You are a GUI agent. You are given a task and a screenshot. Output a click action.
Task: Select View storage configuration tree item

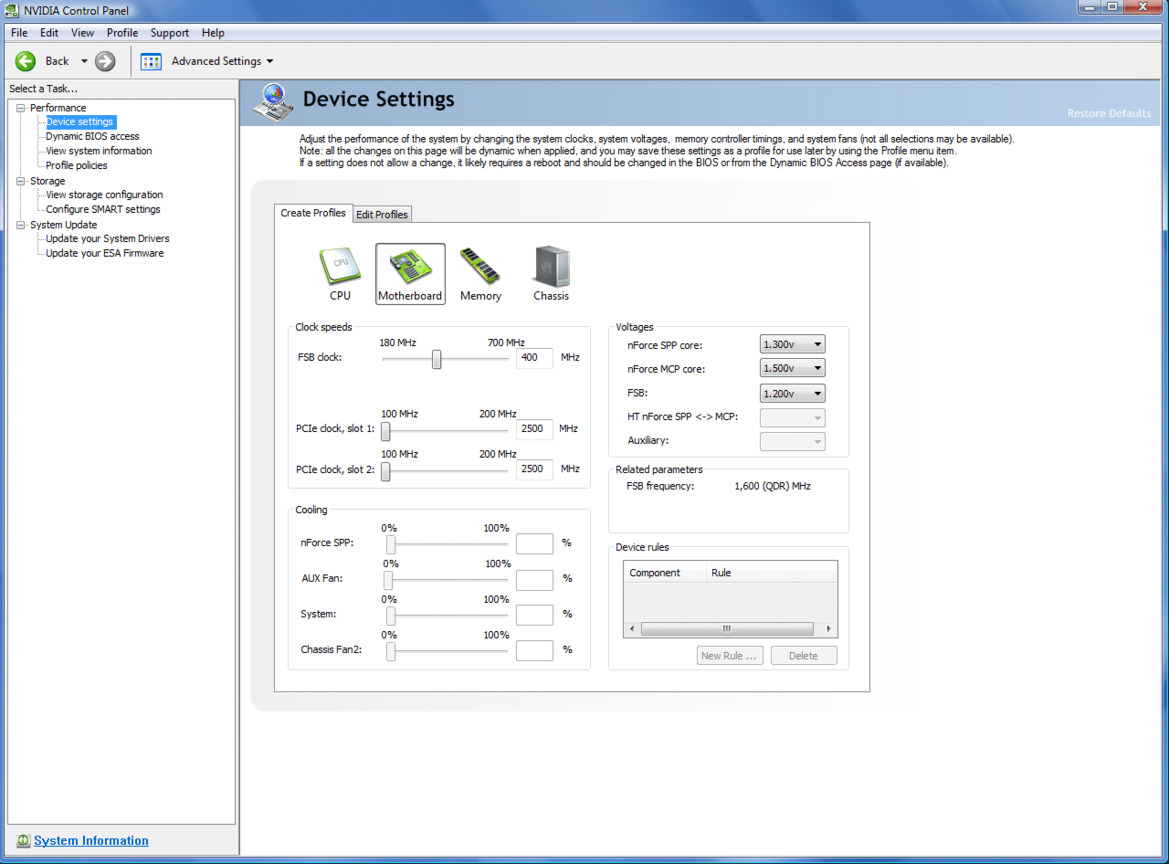[x=104, y=195]
